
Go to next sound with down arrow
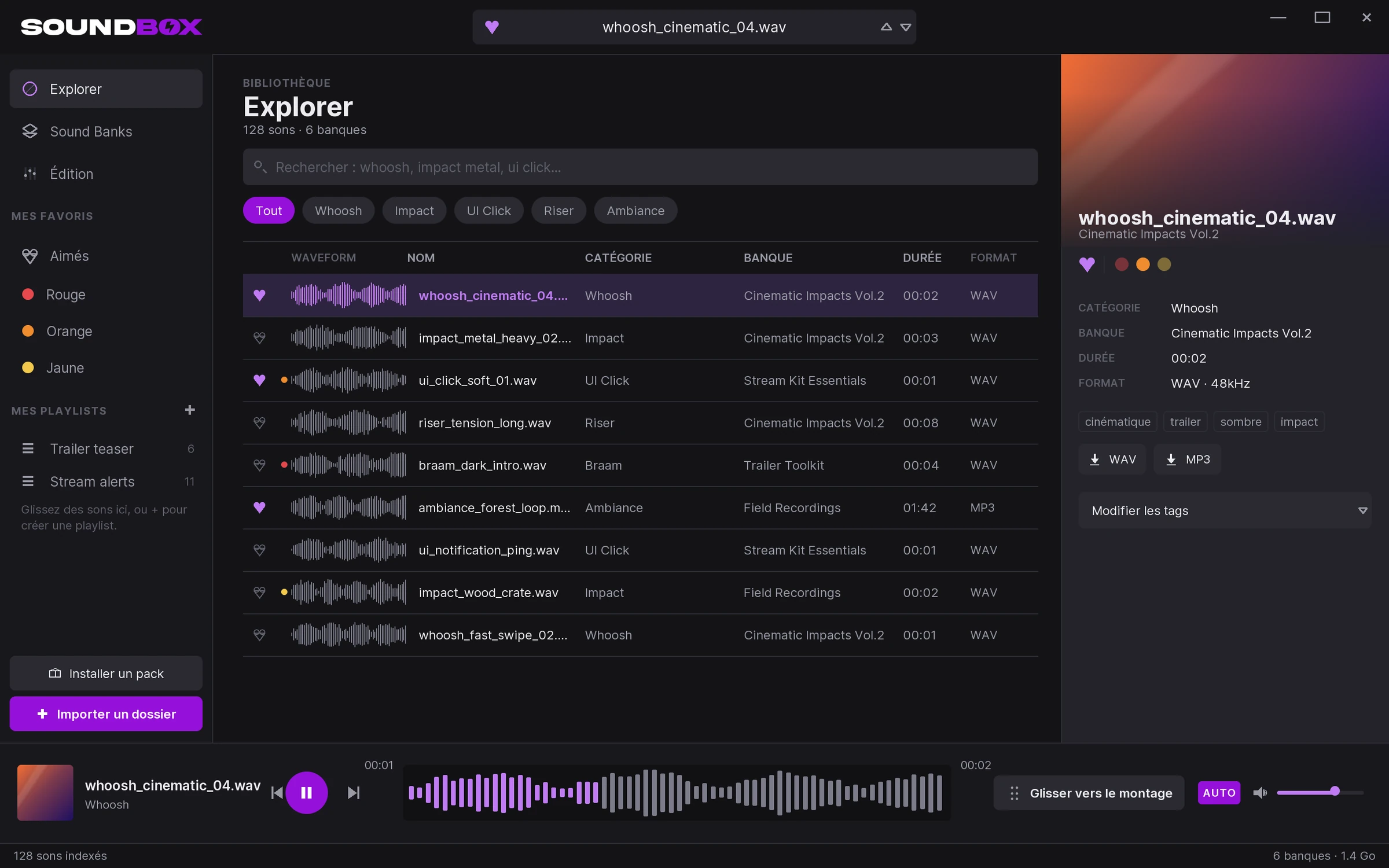click(906, 27)
